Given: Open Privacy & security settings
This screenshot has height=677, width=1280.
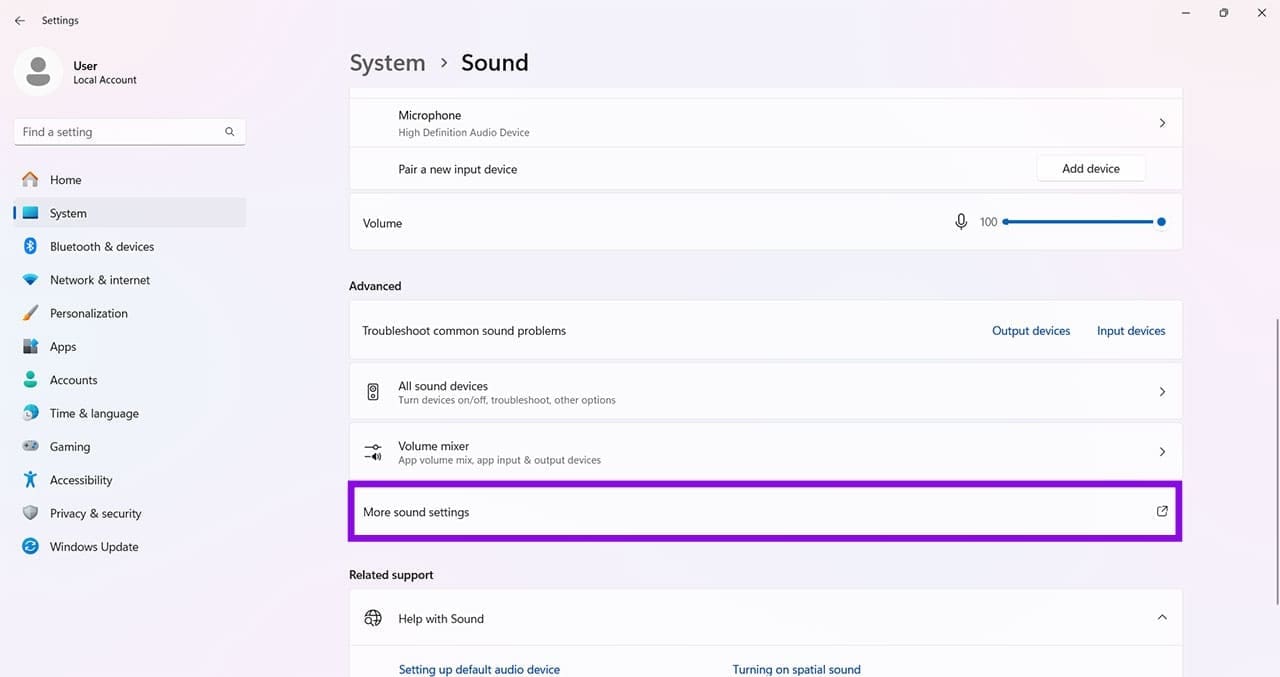Looking at the screenshot, I should 130,513.
